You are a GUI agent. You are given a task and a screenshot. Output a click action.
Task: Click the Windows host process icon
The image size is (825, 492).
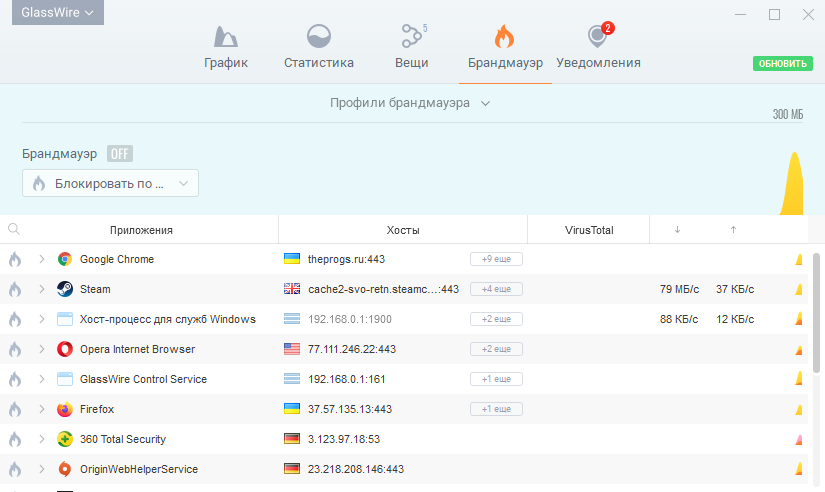click(65, 319)
